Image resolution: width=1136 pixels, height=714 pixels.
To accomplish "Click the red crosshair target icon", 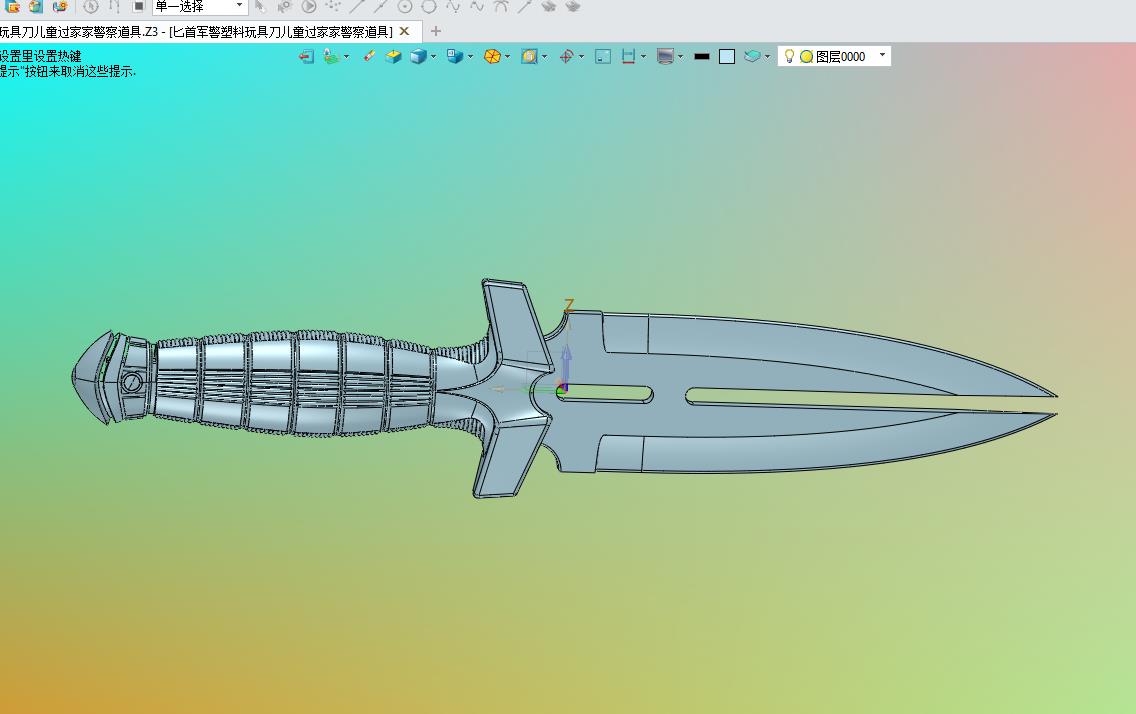I will pyautogui.click(x=567, y=56).
